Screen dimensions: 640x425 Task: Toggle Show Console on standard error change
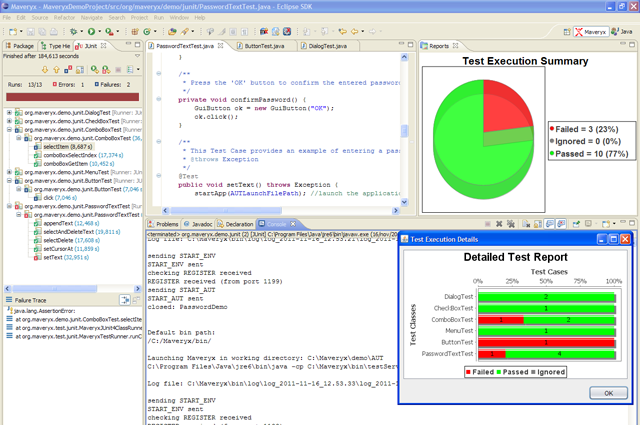[x=561, y=224]
